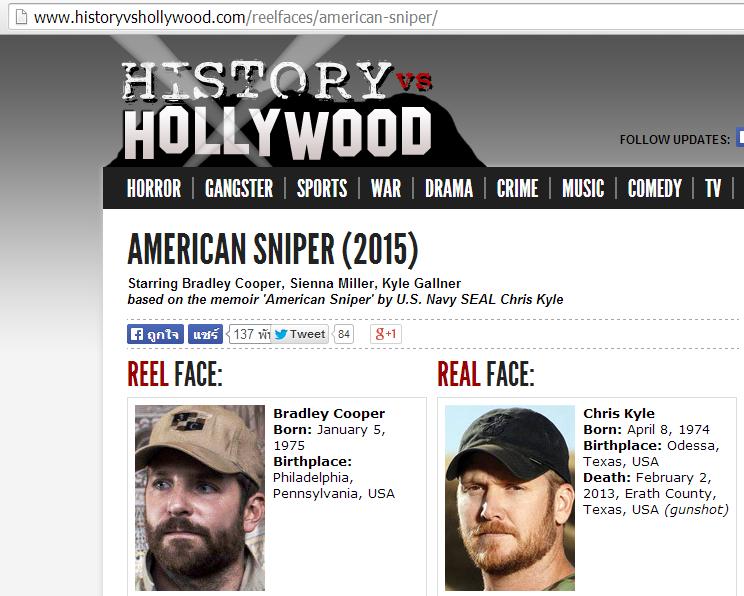Go to the WAR movies category
Viewport: 744px width, 596px height.
click(386, 188)
